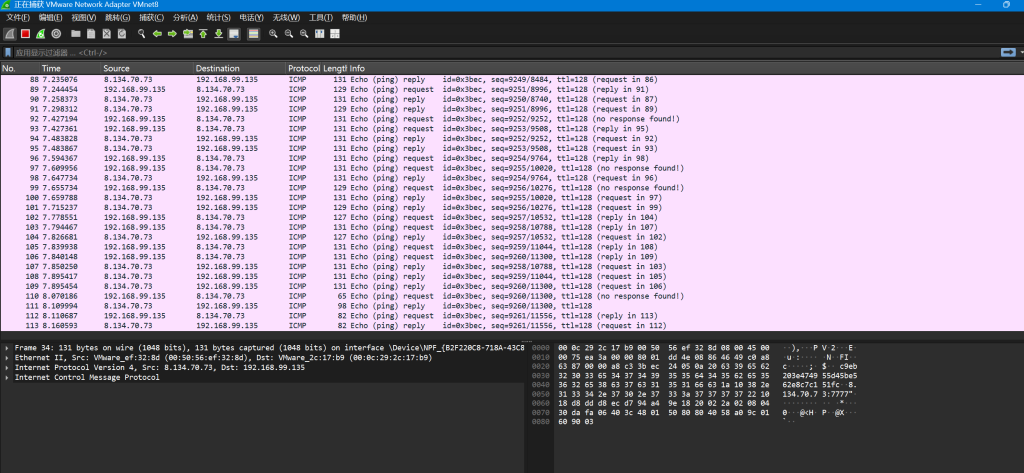The width and height of the screenshot is (1024, 473).
Task: Click the Protocol column header
Action: pos(303,68)
